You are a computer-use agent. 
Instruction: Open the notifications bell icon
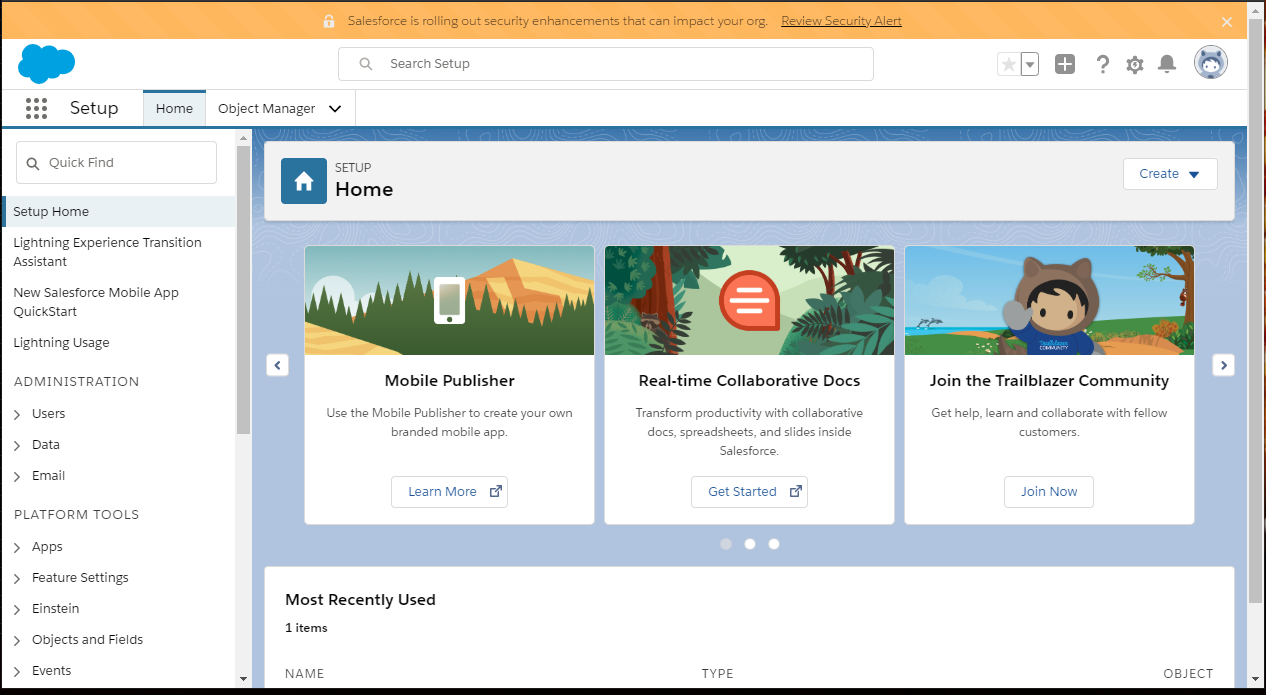point(1166,64)
